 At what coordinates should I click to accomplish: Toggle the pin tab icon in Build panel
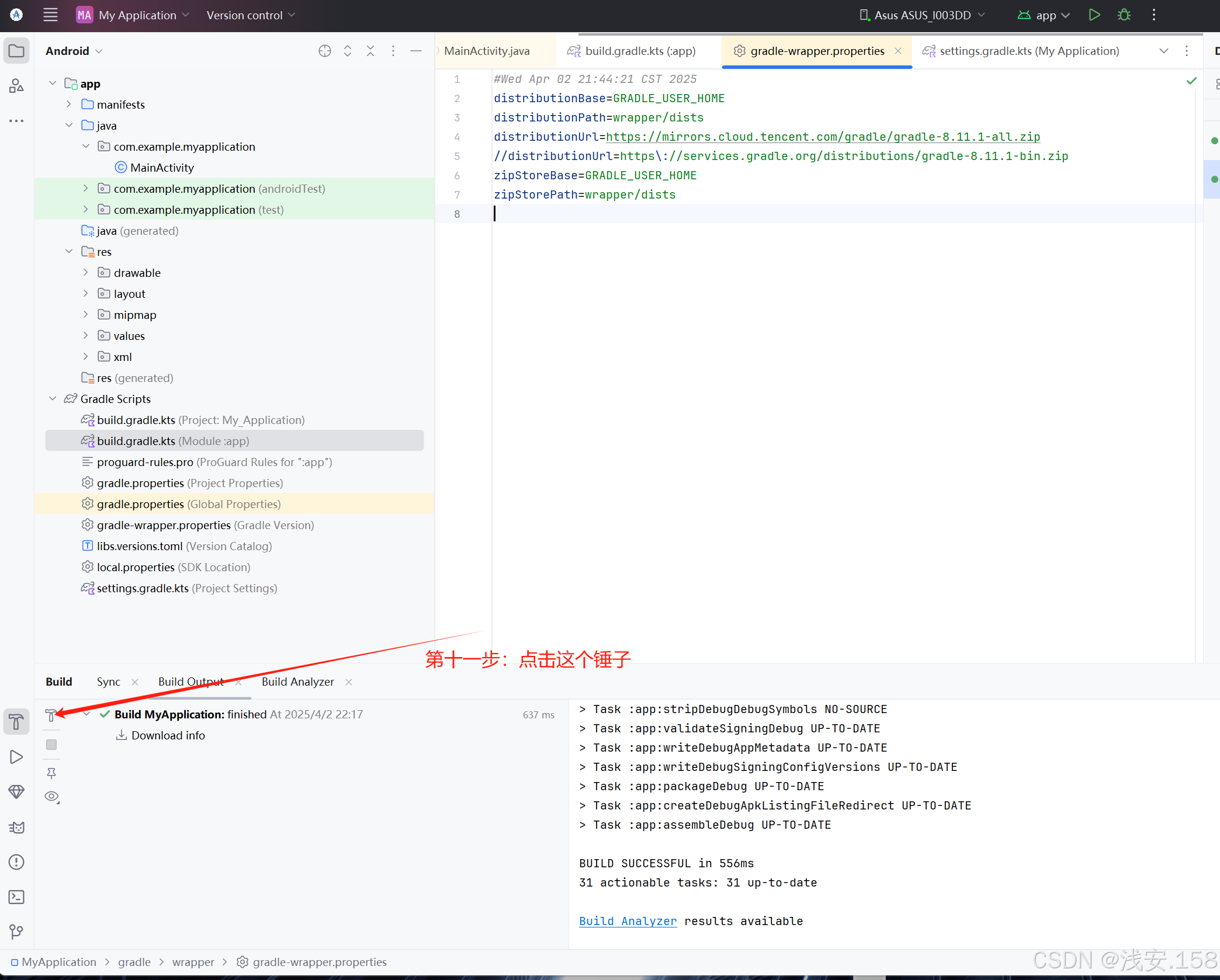(51, 773)
